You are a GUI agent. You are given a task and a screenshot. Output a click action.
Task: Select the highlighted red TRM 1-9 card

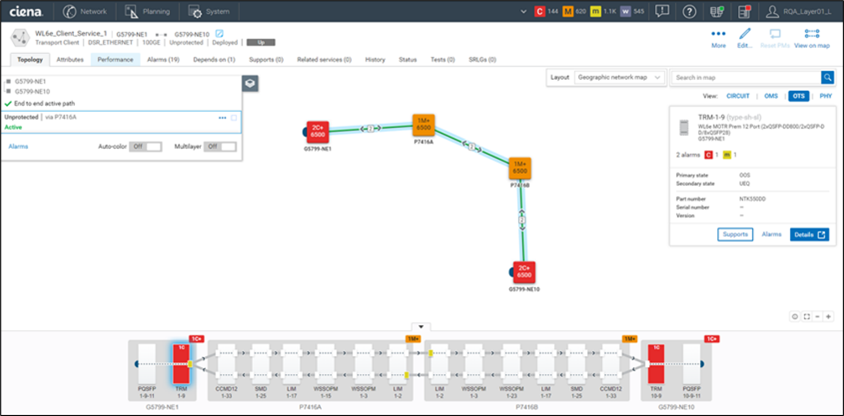tap(181, 364)
